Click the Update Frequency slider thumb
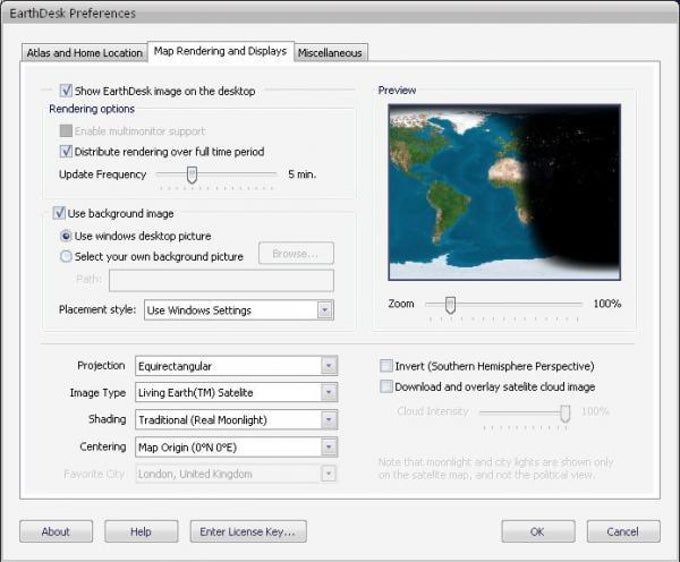The image size is (680, 562). (192, 175)
